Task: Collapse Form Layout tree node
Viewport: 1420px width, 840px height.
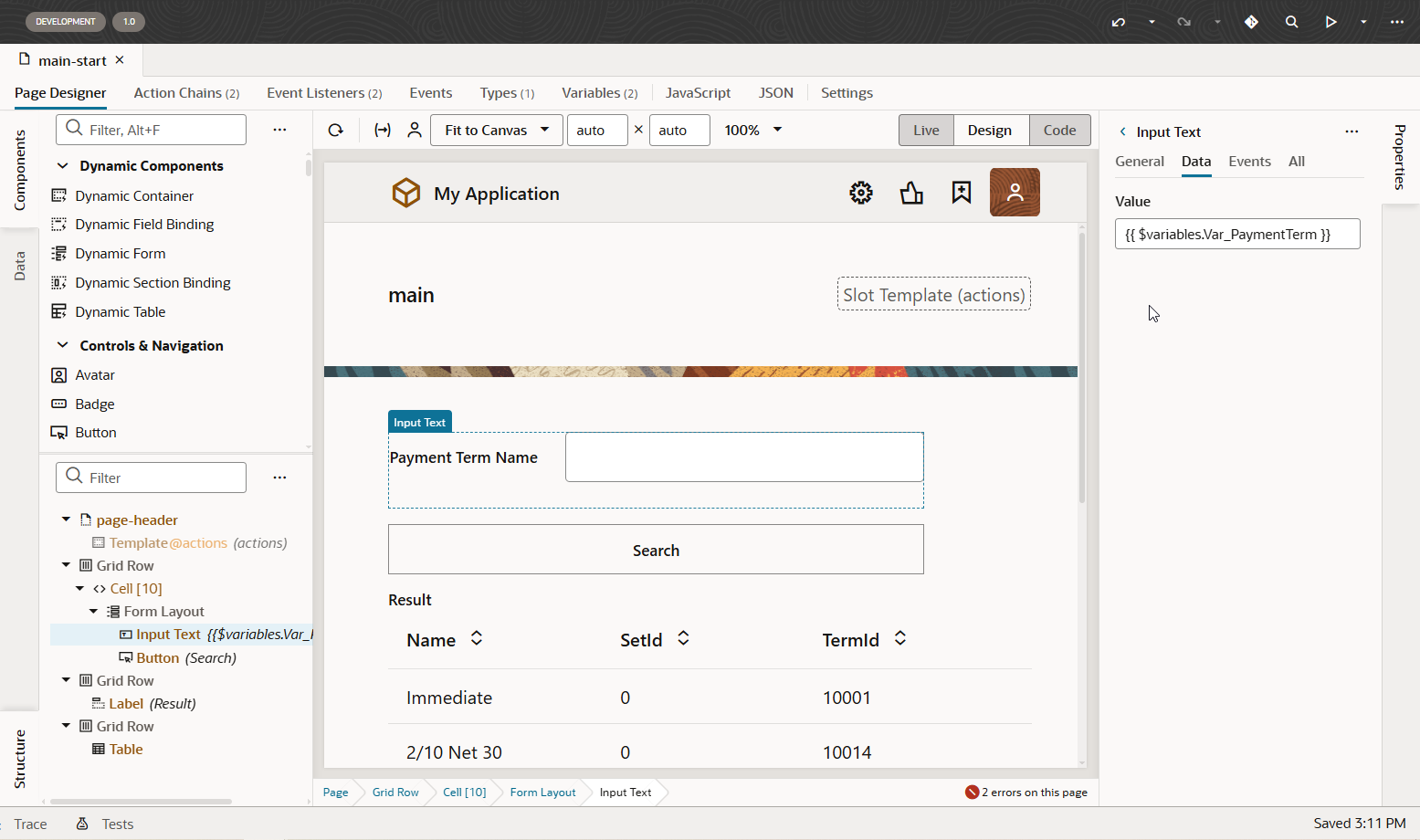Action: [x=93, y=612]
